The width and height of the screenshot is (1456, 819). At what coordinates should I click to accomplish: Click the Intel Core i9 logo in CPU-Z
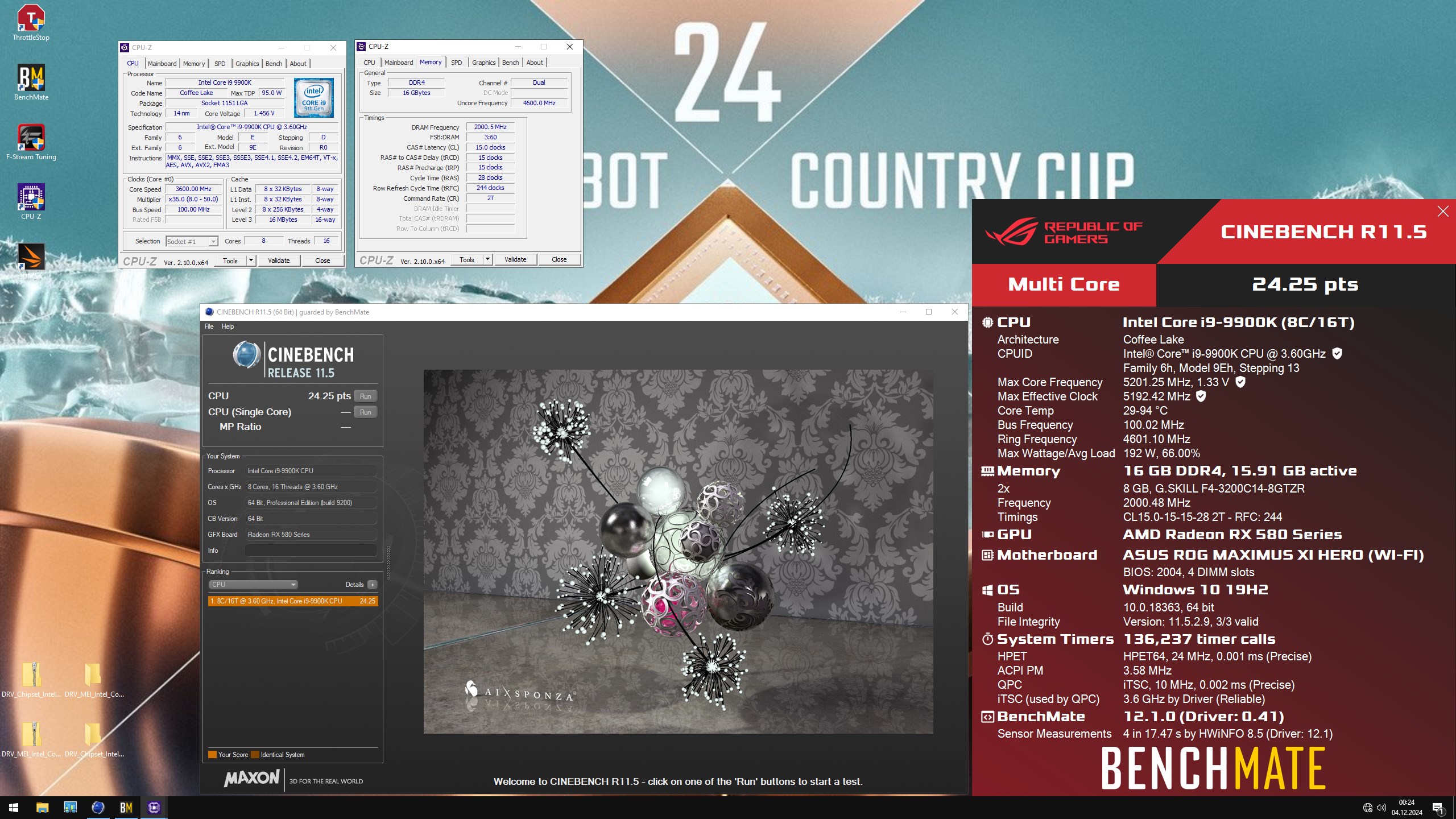click(x=313, y=98)
